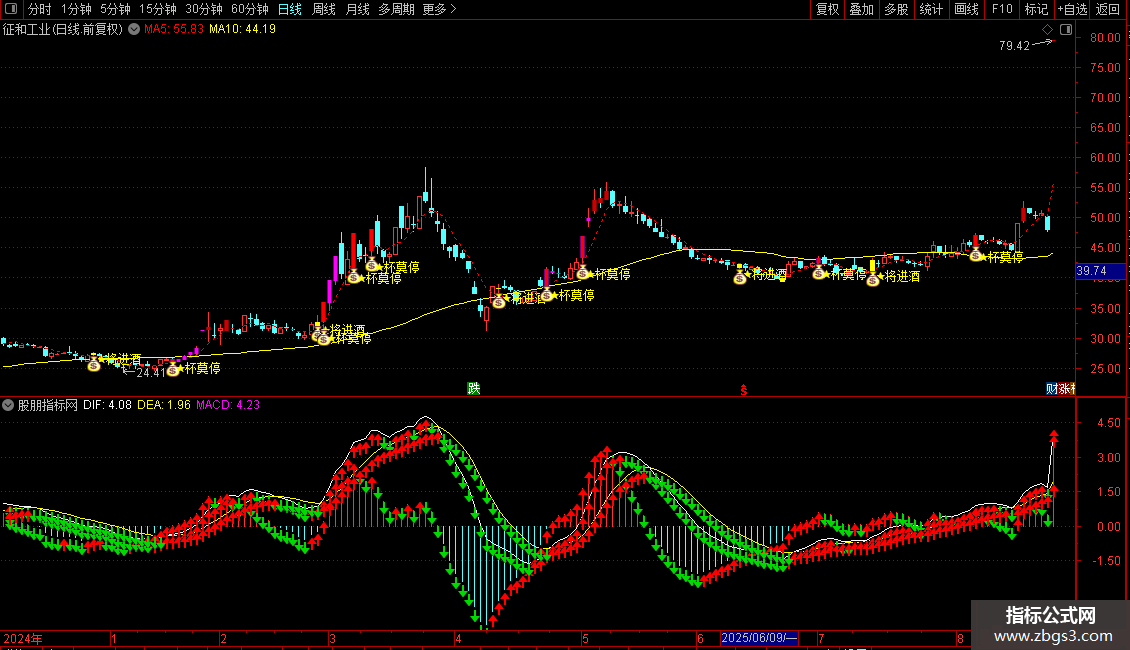Click the MA10: 44.19 label
1130x650 pixels.
(x=242, y=29)
